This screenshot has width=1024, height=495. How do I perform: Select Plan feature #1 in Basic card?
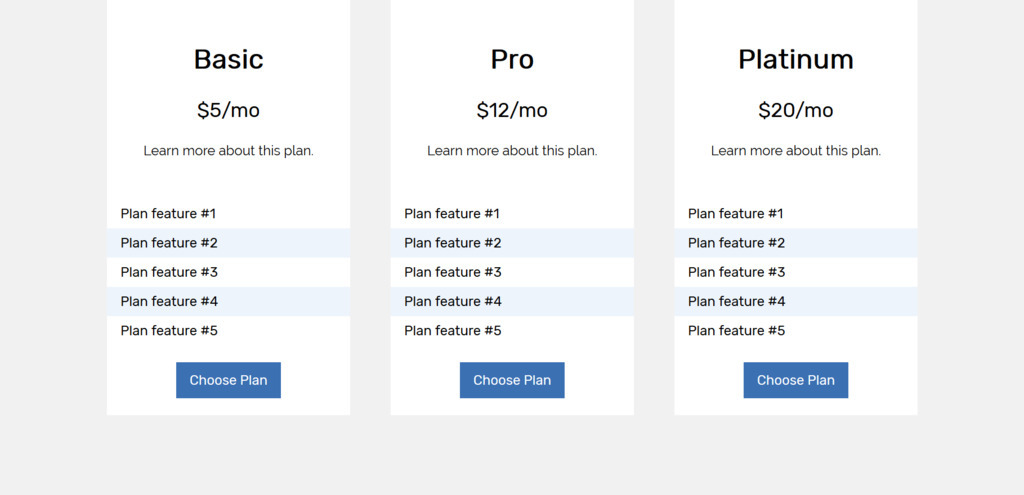click(168, 214)
